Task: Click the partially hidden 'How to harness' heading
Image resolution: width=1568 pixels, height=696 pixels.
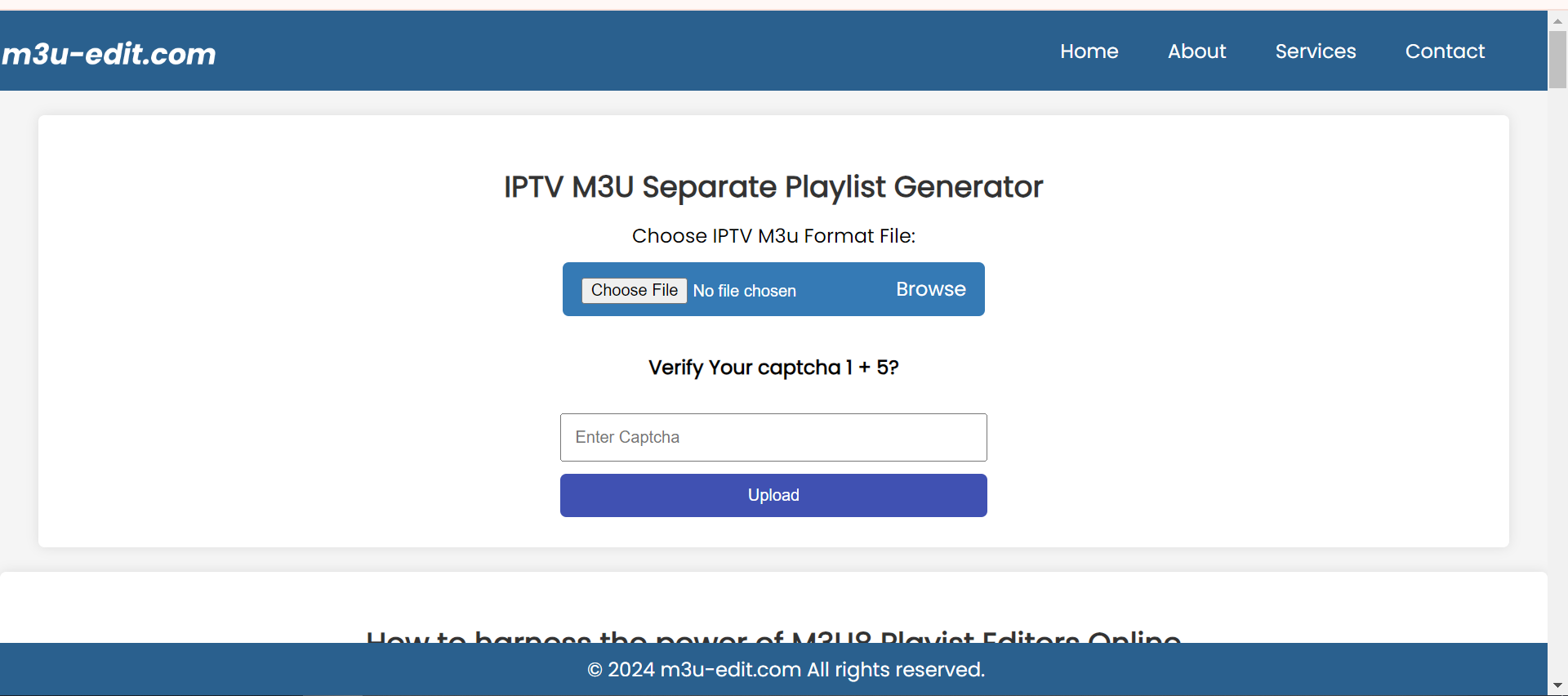Action: pyautogui.click(x=773, y=636)
